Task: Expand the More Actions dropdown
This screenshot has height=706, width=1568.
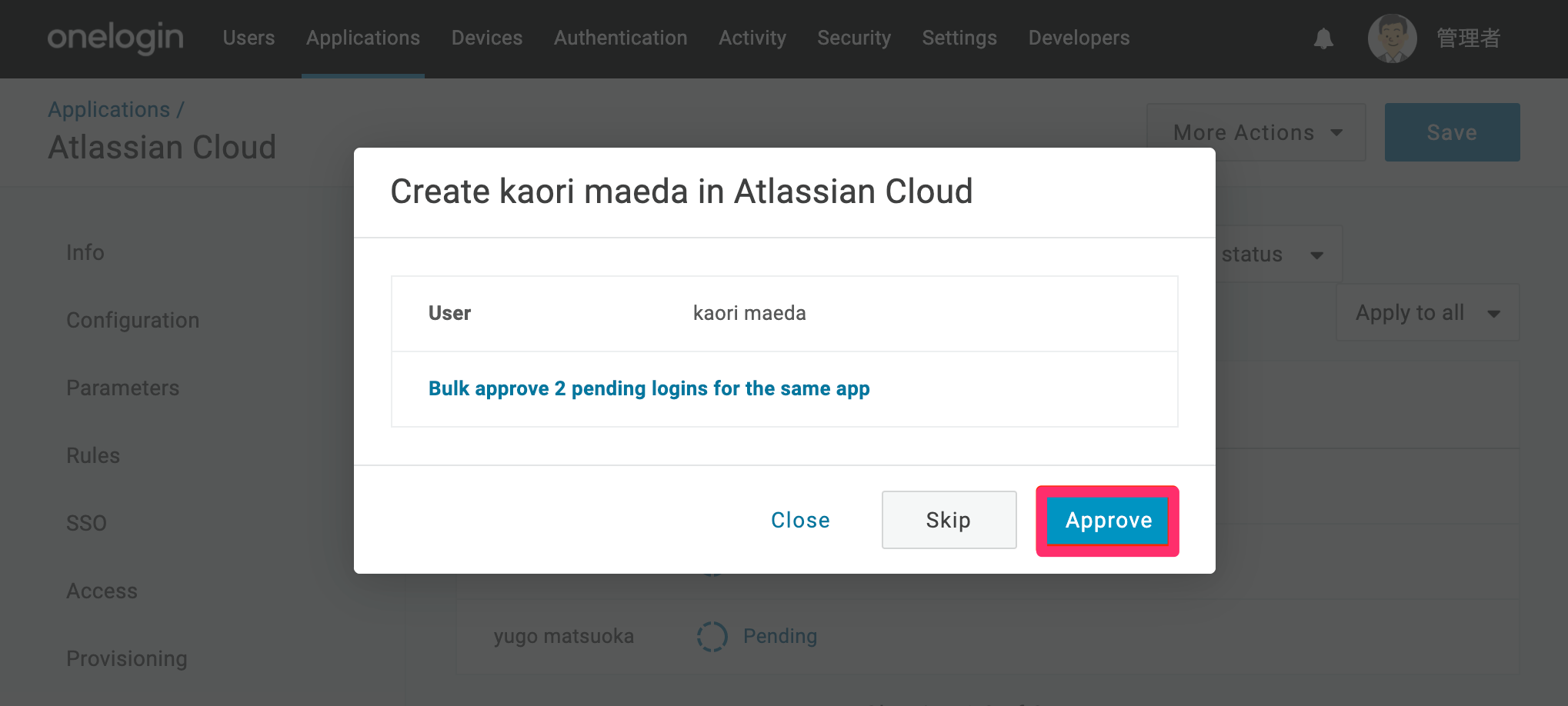Action: [x=1256, y=132]
